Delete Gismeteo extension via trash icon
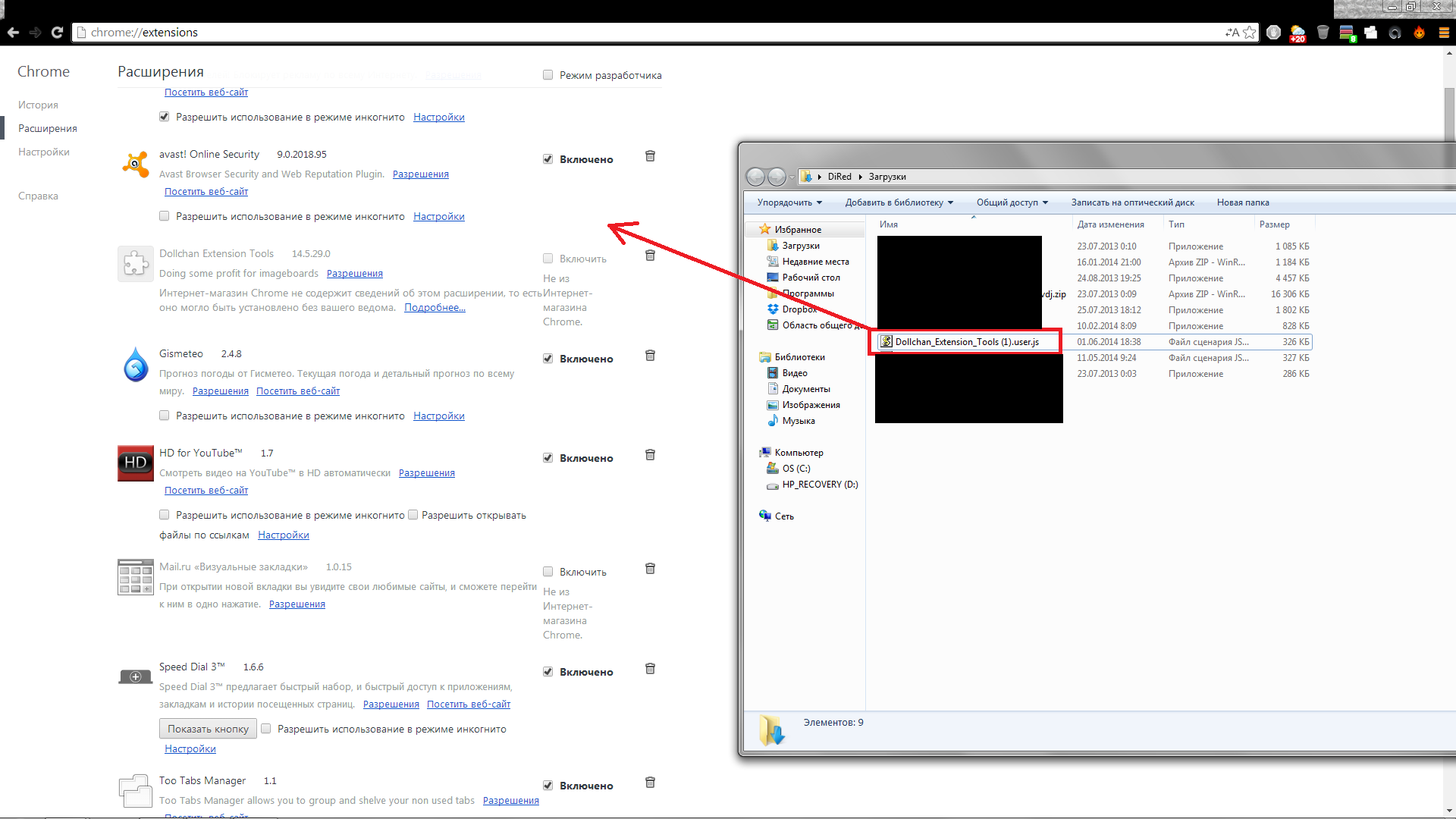This screenshot has height=819, width=1456. coord(650,356)
